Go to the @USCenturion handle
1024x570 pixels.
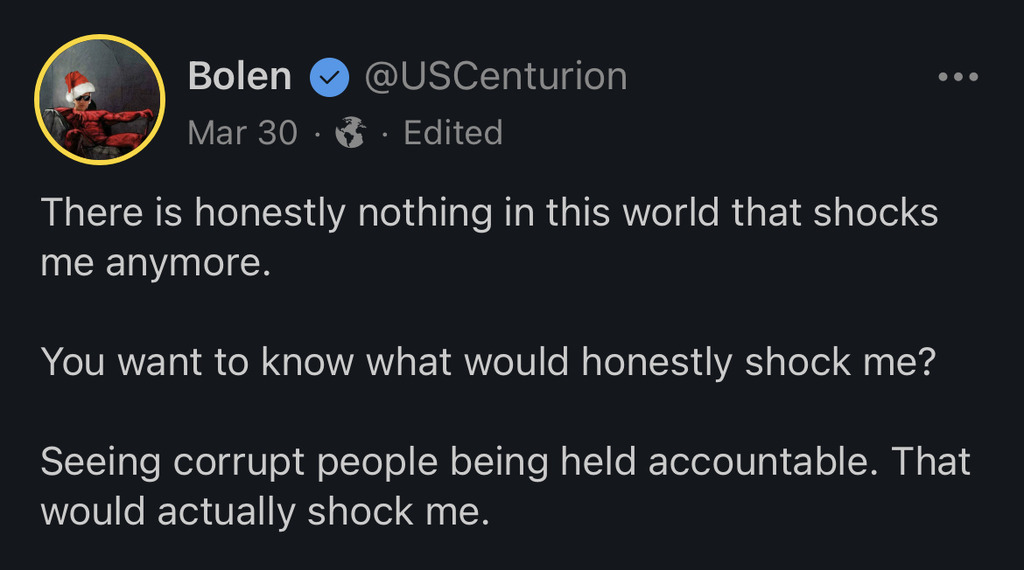(495, 77)
